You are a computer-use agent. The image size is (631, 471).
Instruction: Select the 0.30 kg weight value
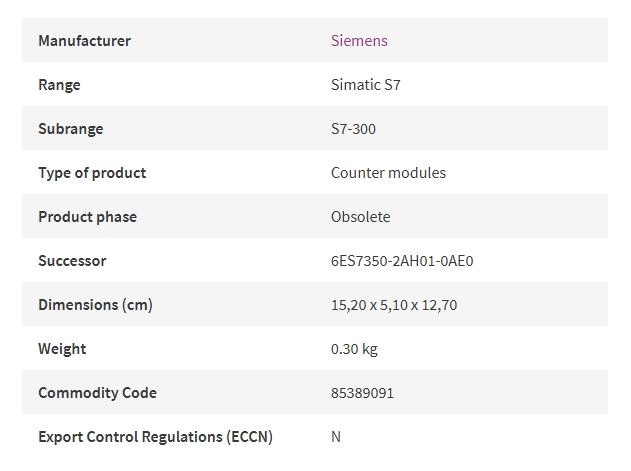(354, 349)
